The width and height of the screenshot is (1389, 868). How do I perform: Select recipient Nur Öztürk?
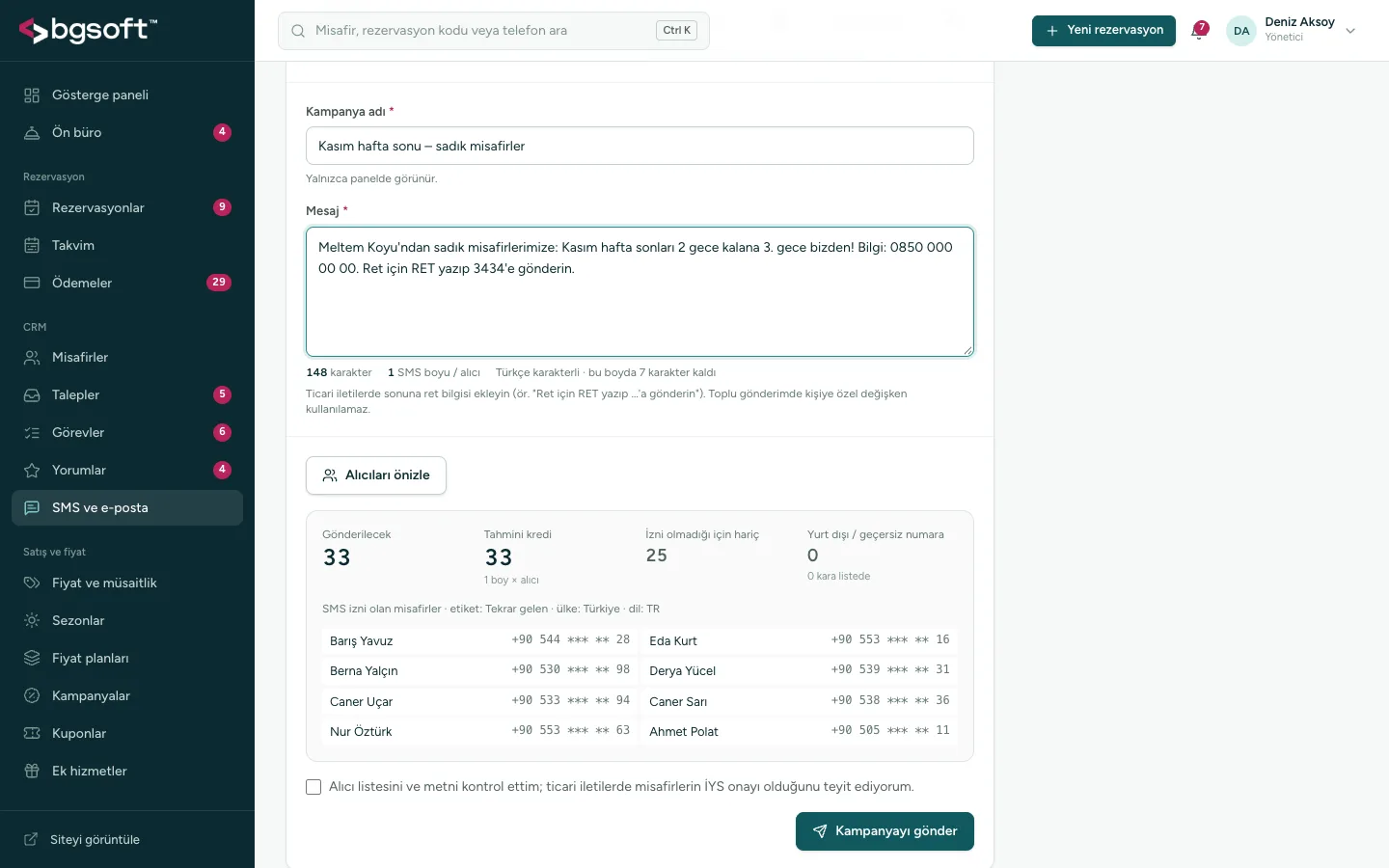[479, 731]
